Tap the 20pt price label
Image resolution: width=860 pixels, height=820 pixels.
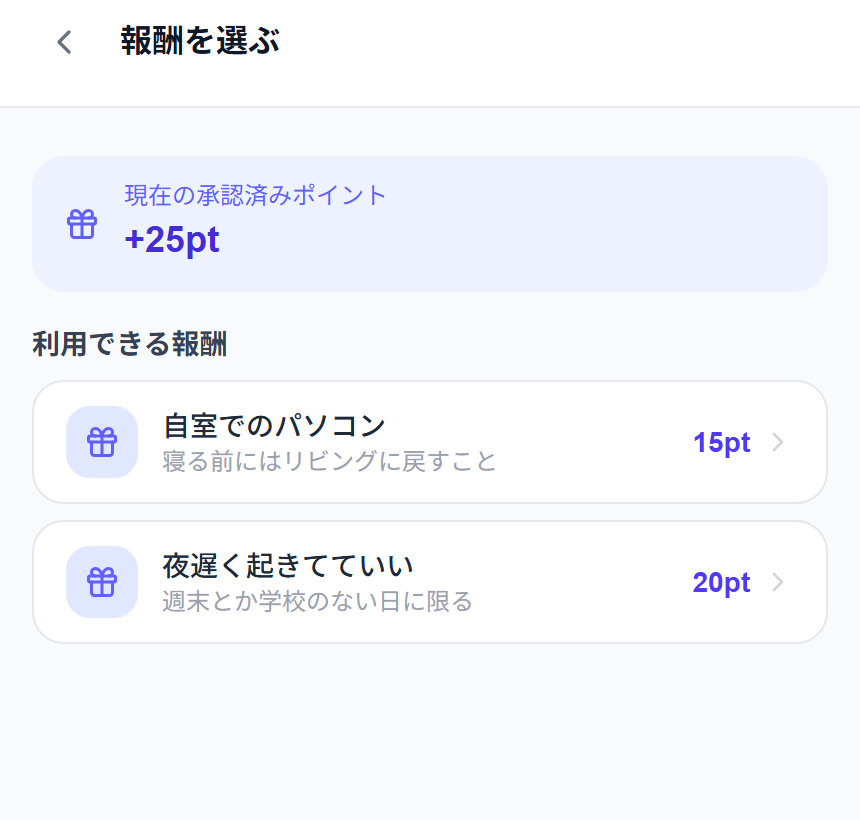point(721,581)
